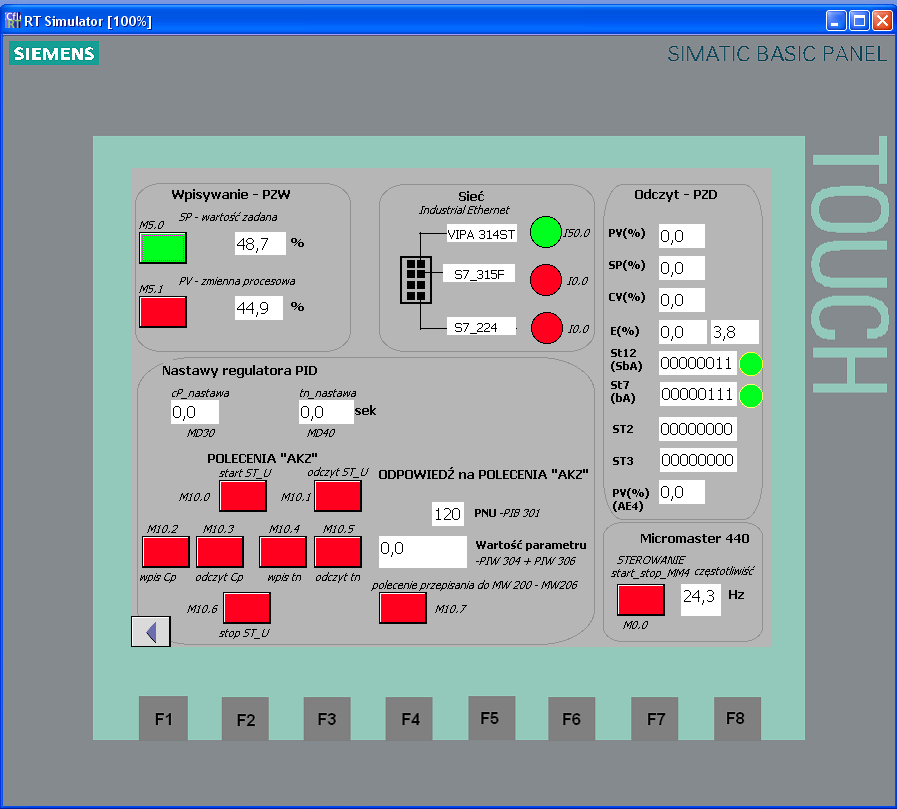Viewport: 897px width, 809px height.
Task: Toggle M10.3 odczyt Cp button
Action: (220, 552)
